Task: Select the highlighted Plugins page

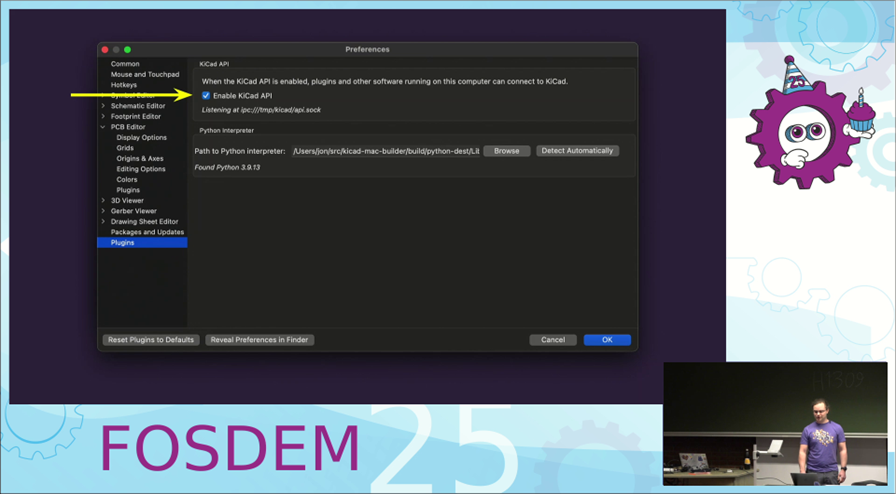Action: click(x=142, y=242)
